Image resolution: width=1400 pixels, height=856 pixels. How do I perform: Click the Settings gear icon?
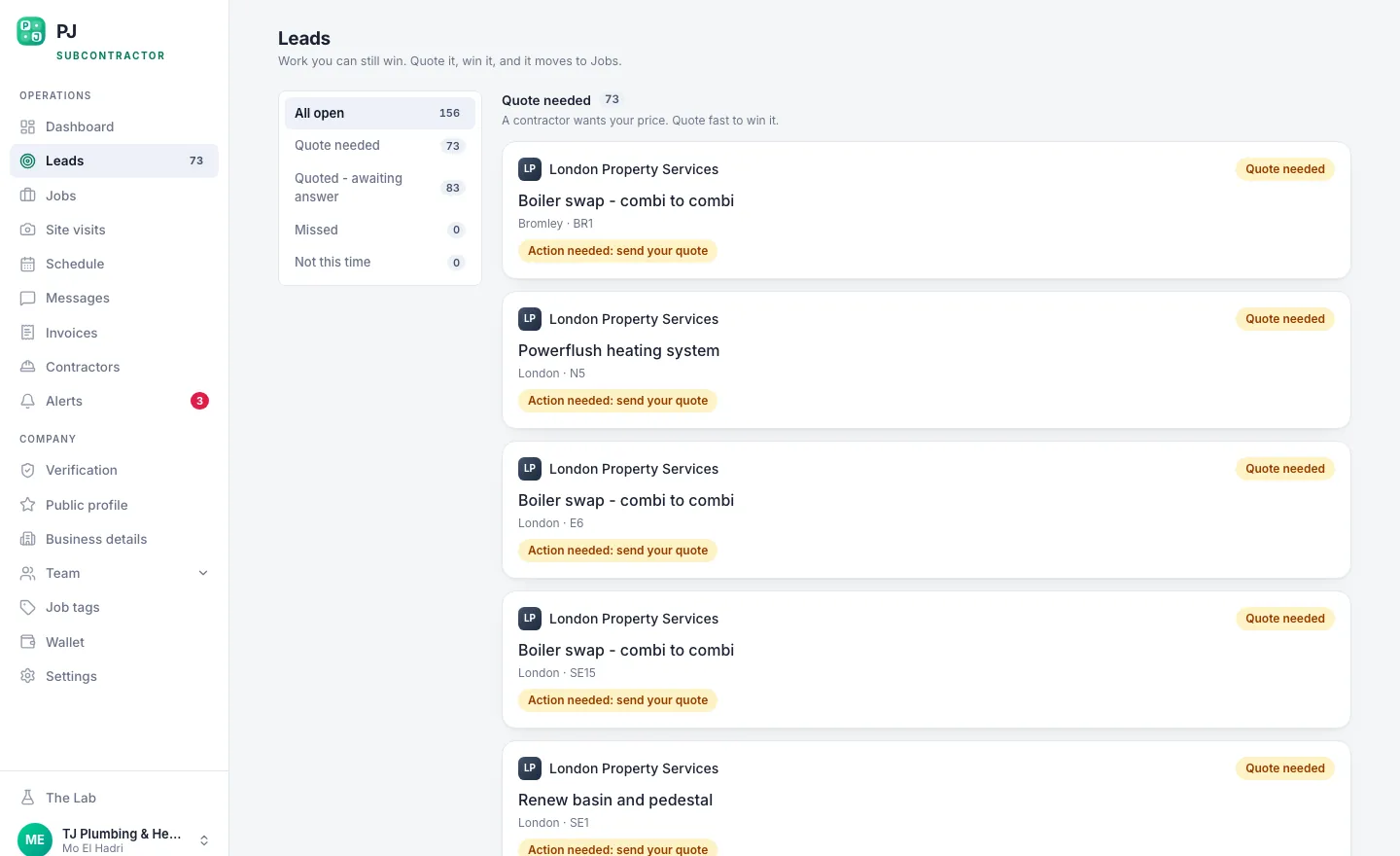(27, 676)
